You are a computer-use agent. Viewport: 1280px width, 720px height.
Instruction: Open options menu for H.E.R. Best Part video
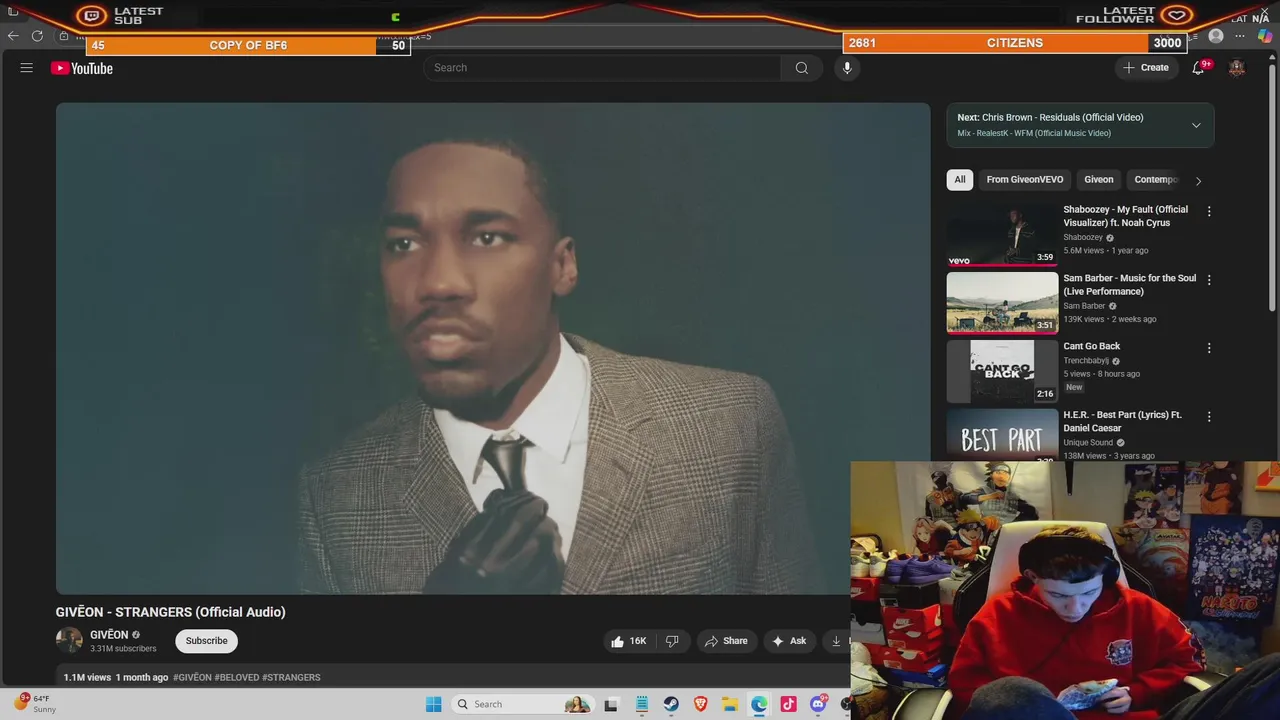pyautogui.click(x=1209, y=416)
